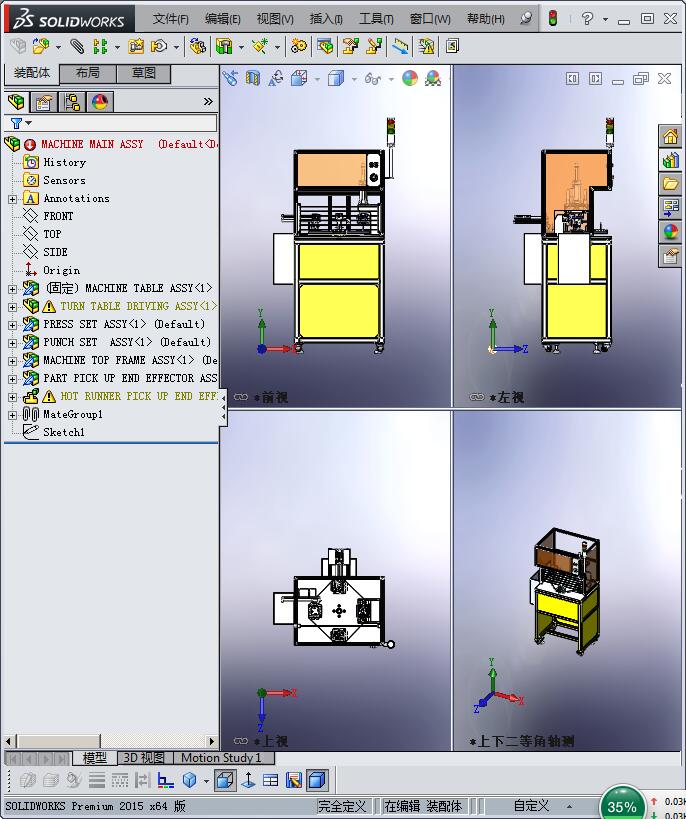This screenshot has height=819, width=686.
Task: Click the traffic light rebuild icon
Action: click(x=553, y=18)
